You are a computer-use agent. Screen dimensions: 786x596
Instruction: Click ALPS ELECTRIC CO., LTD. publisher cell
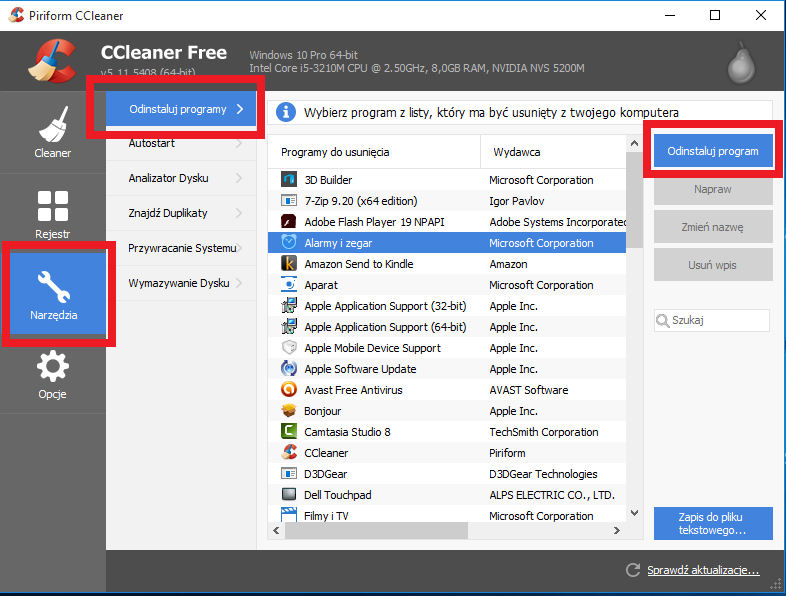(552, 495)
